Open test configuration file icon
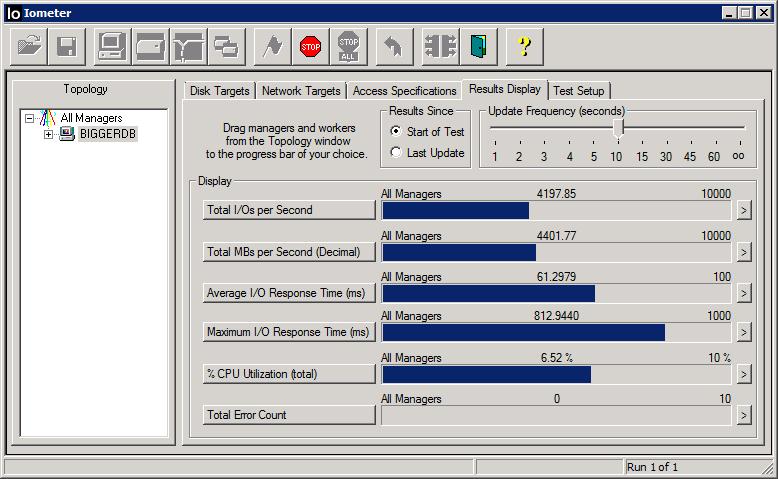 click(29, 47)
